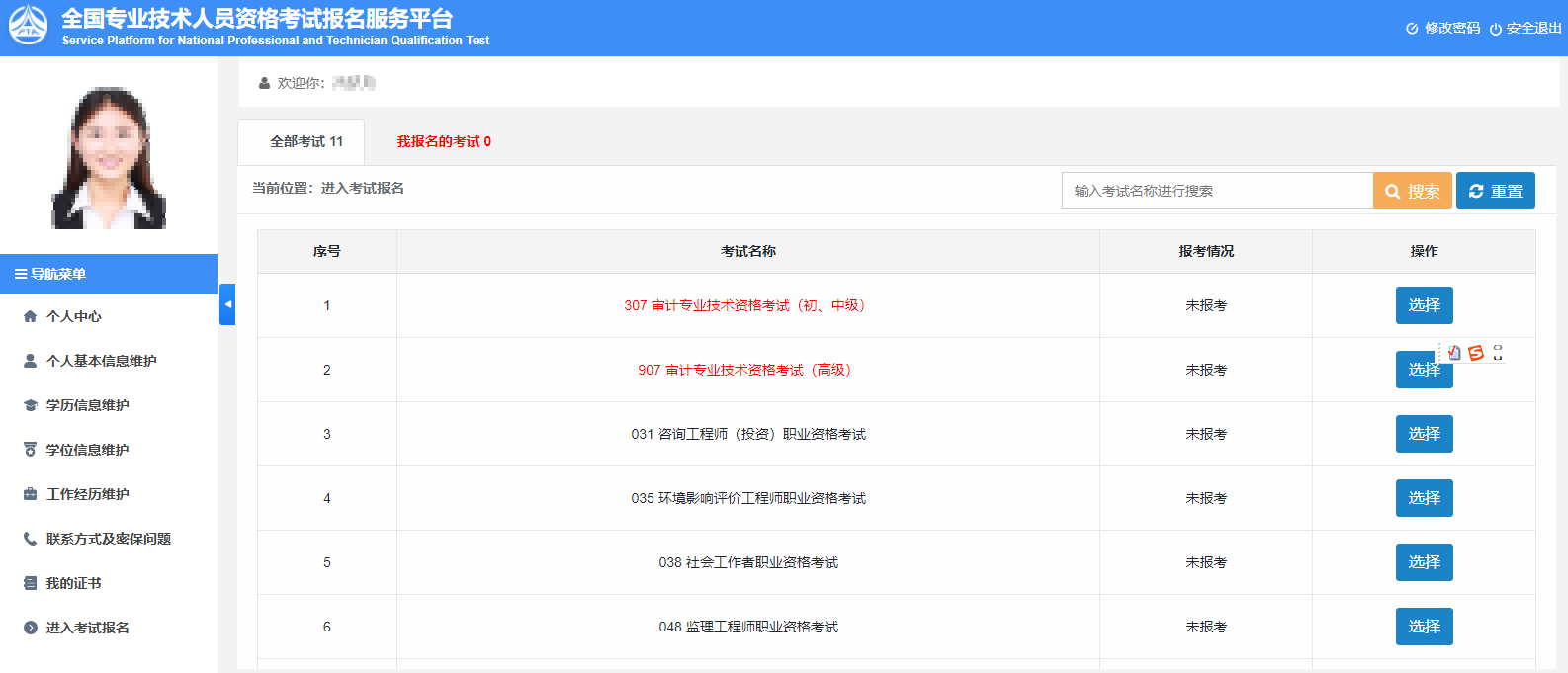This screenshot has height=673, width=1568.
Task: Select the 307 审计专业技术资格考试 exam via 选择
Action: click(1424, 305)
